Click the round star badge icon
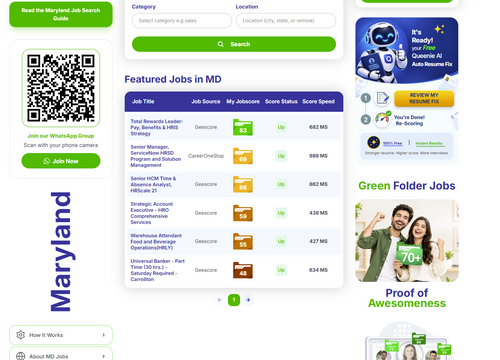Screen dimensions: 500x360 (373, 142)
